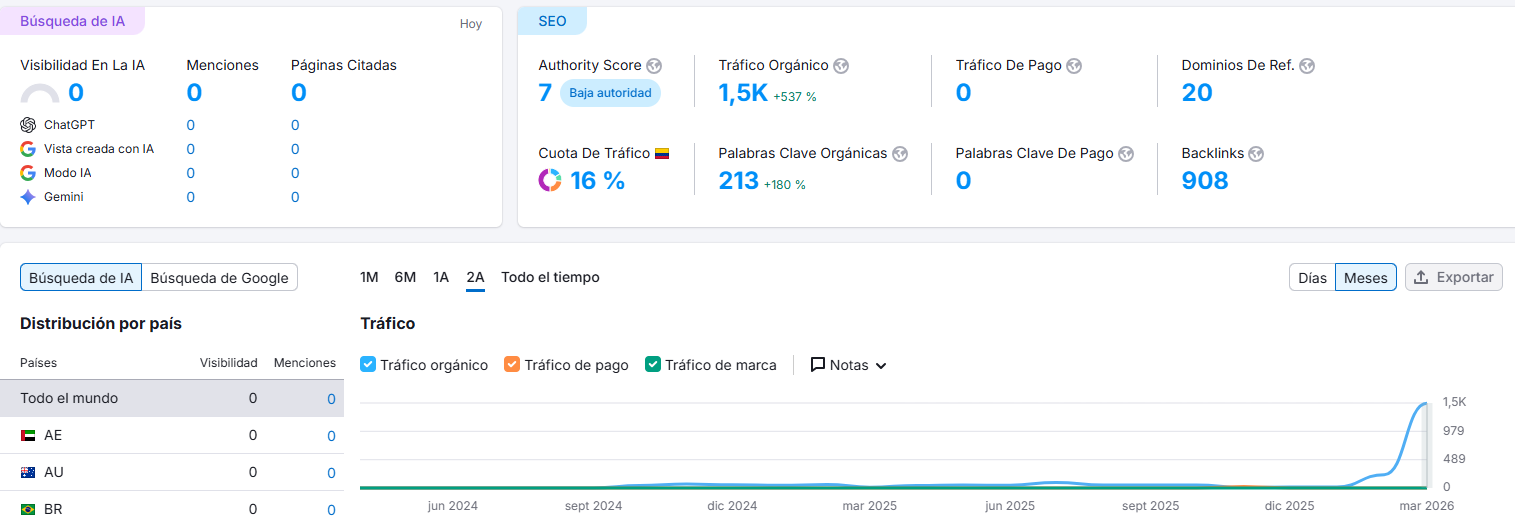Disable the Tráfico de marca checkbox
This screenshot has width=1515, height=518.
pos(653,365)
